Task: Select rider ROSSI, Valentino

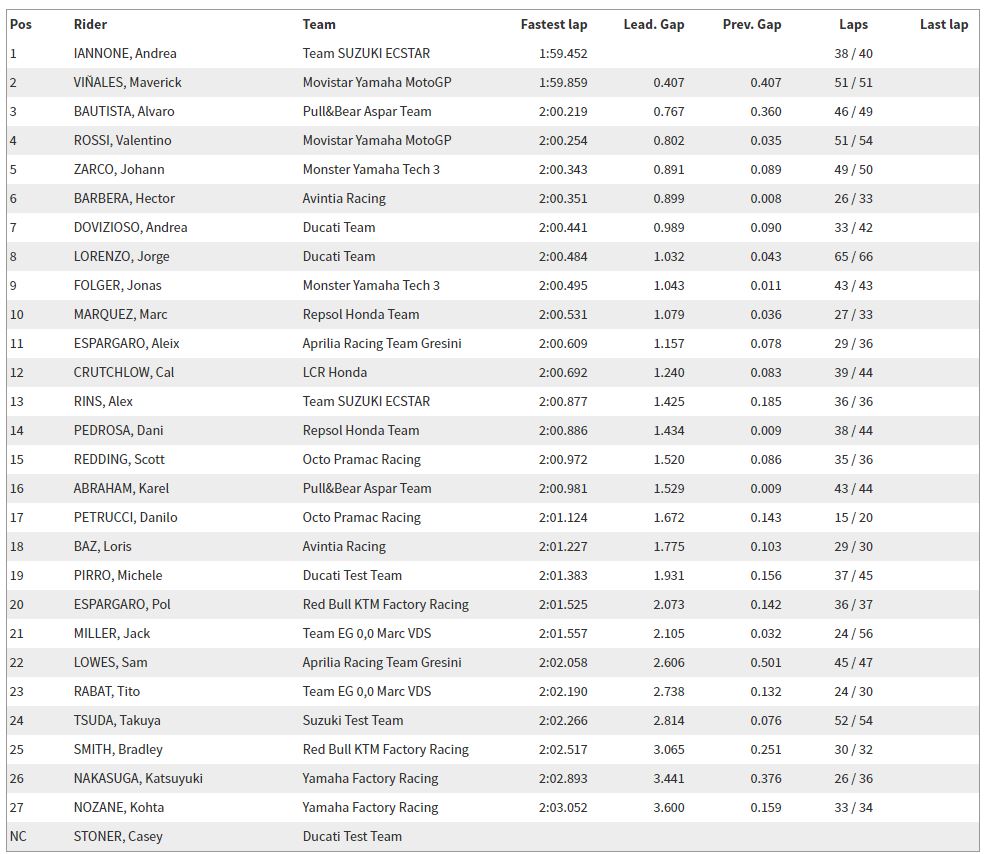Action: coord(122,141)
